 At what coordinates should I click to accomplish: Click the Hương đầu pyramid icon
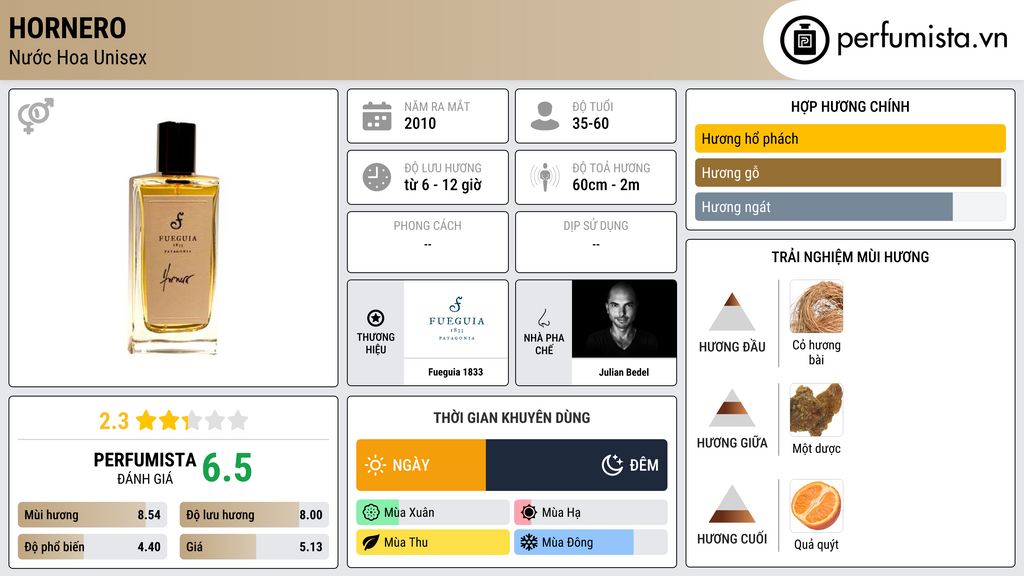(732, 312)
